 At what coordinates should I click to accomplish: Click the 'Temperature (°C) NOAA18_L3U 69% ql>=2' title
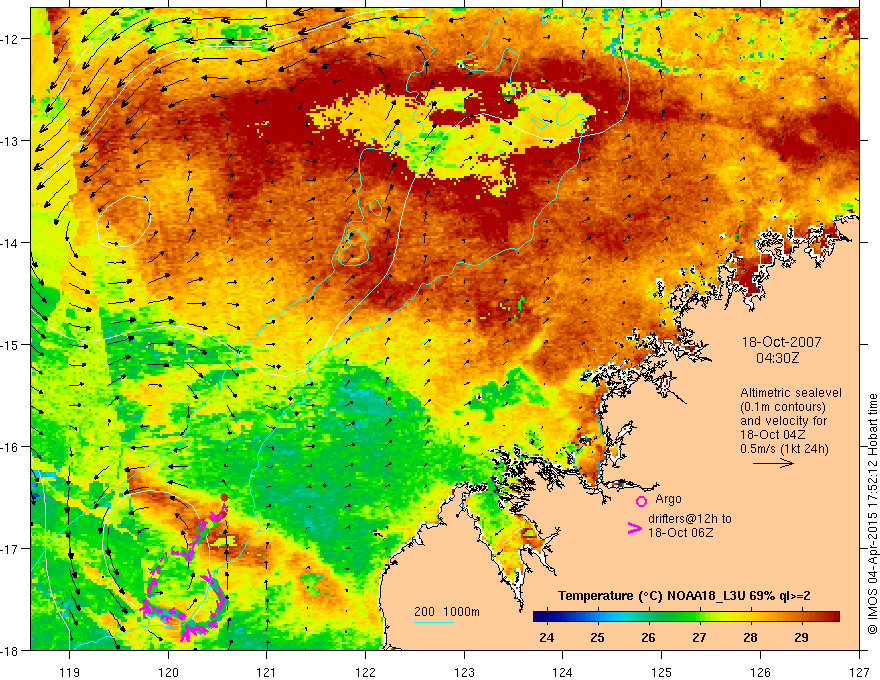tap(684, 596)
